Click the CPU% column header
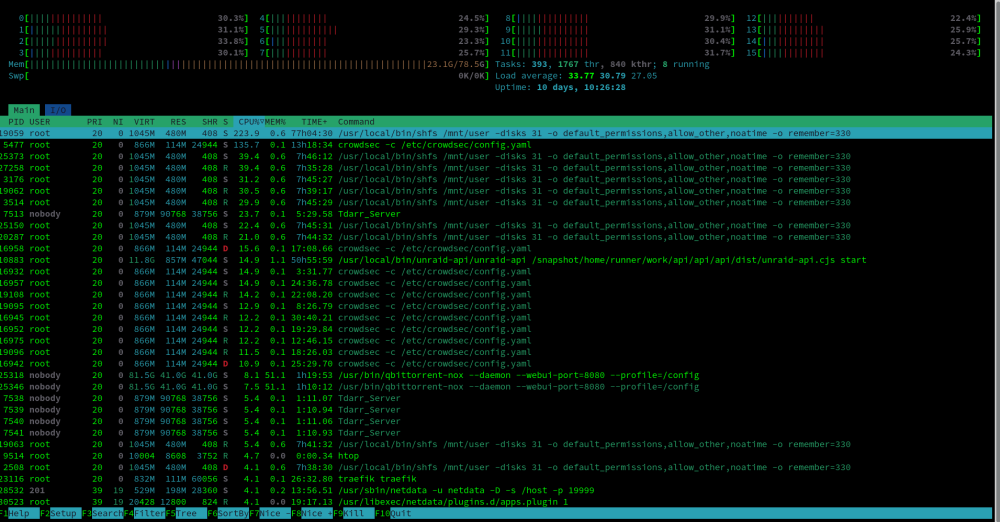This screenshot has width=1000, height=522. [x=249, y=121]
